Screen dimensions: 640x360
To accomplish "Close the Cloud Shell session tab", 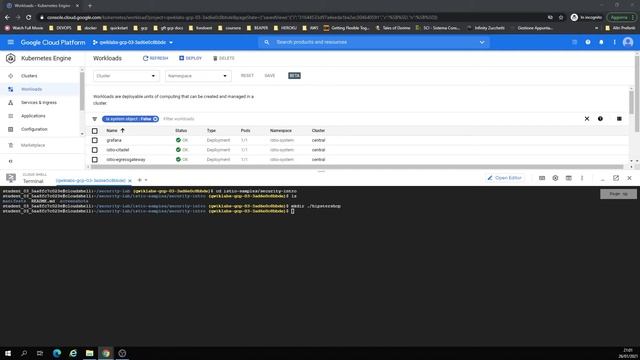I will (x=130, y=180).
